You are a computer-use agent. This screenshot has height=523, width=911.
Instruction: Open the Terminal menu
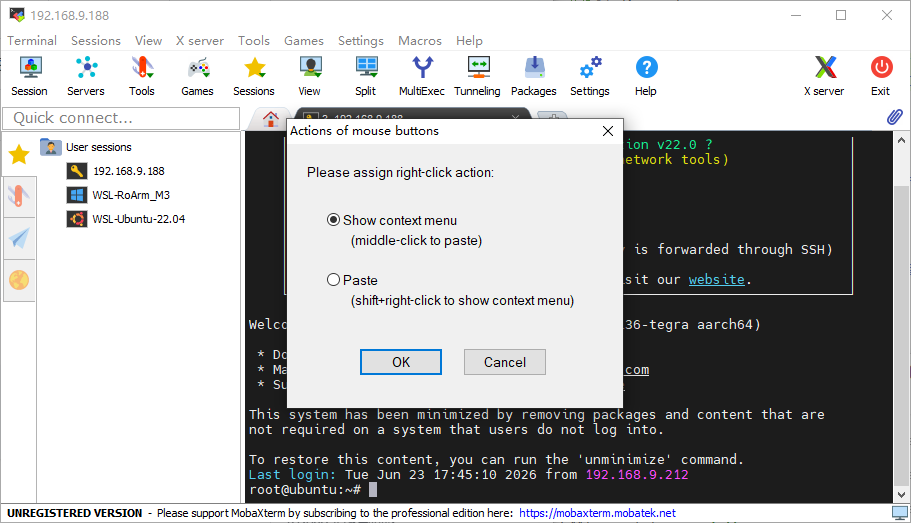(x=32, y=41)
